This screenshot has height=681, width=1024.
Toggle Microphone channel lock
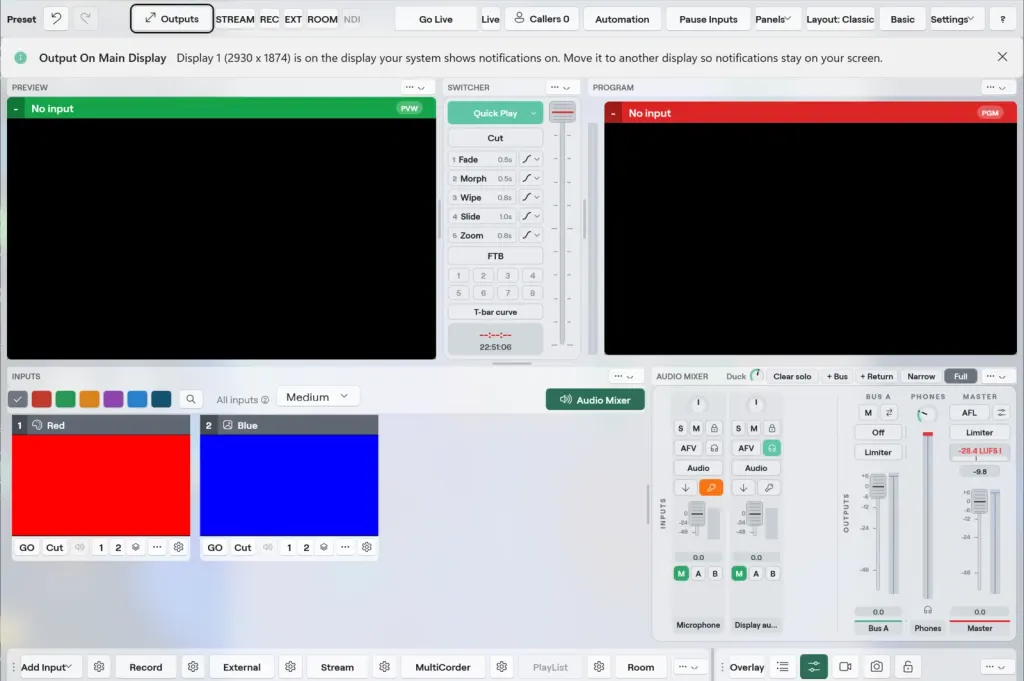coord(714,428)
